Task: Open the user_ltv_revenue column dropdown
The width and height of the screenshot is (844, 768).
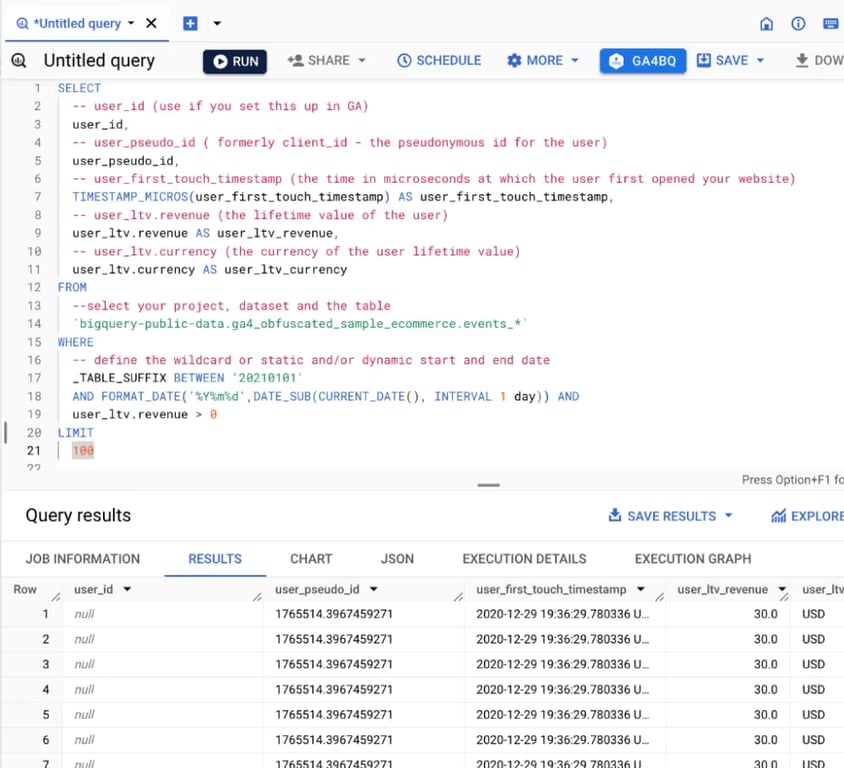Action: [782, 589]
